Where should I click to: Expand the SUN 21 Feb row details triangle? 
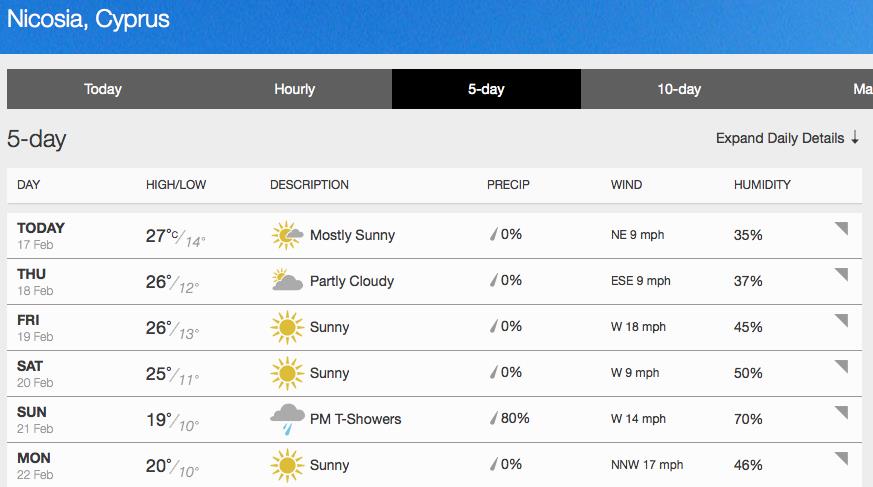point(841,412)
